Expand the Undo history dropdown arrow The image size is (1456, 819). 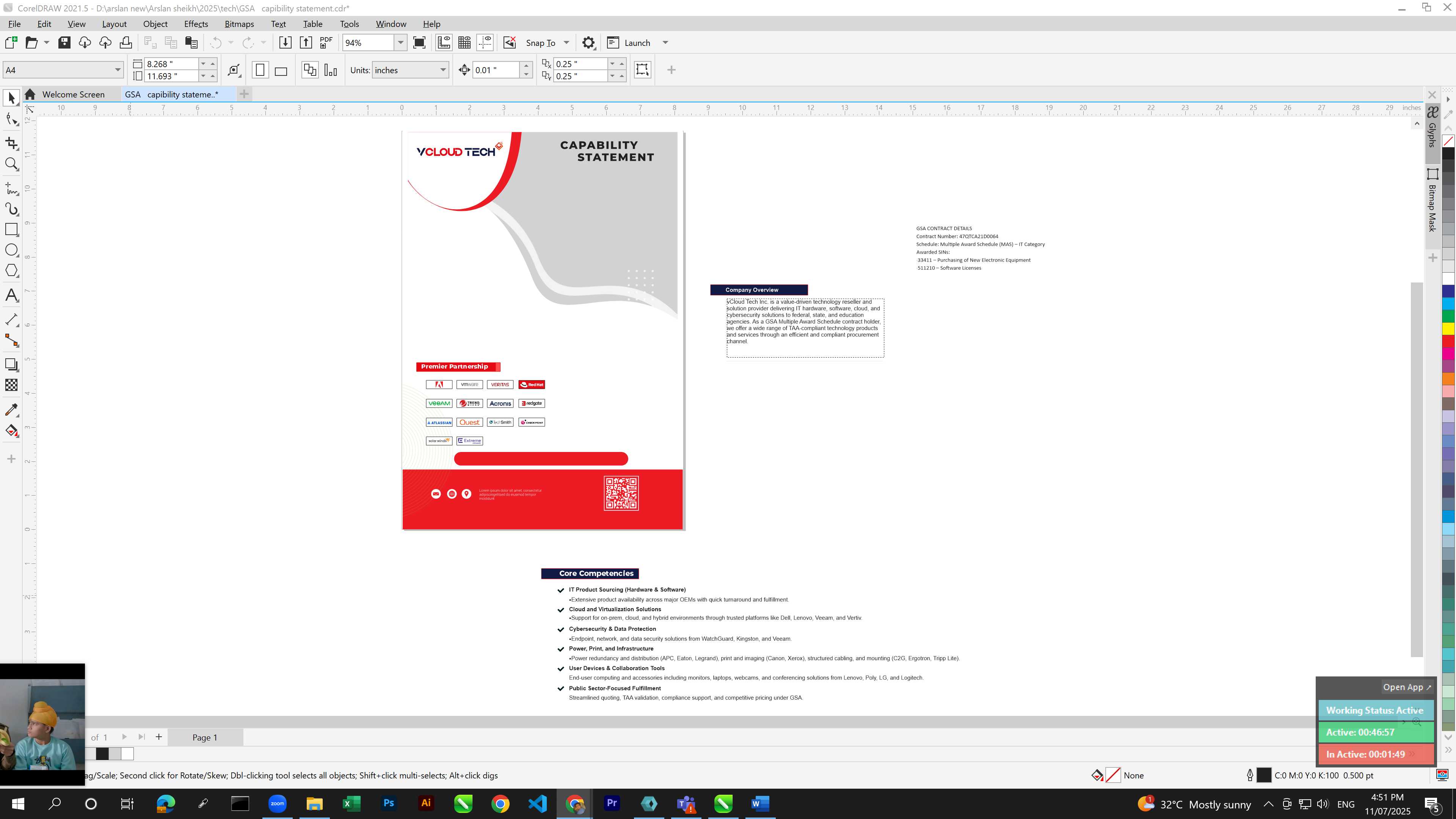231,42
